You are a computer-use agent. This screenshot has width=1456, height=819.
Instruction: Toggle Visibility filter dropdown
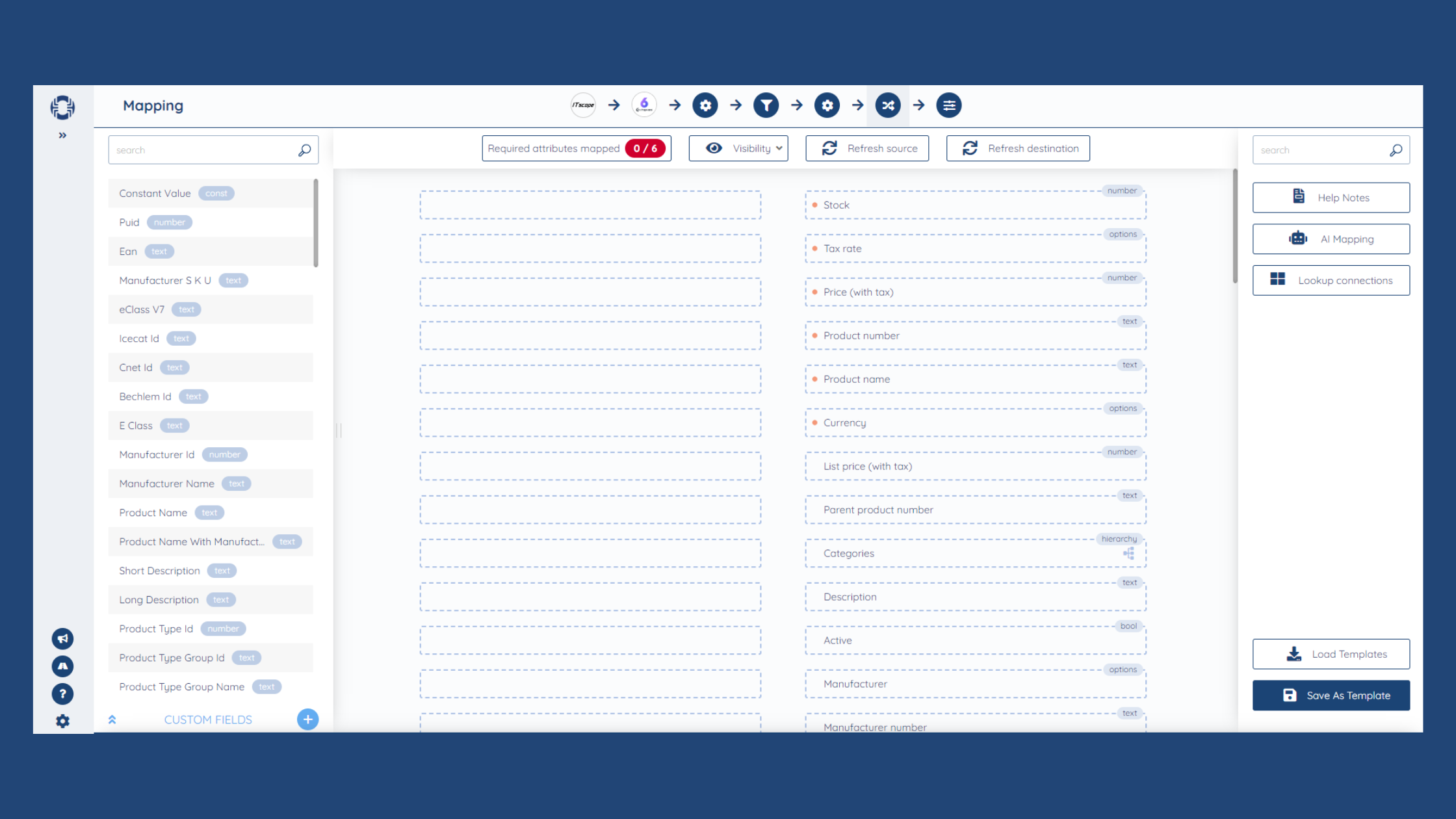pos(742,148)
